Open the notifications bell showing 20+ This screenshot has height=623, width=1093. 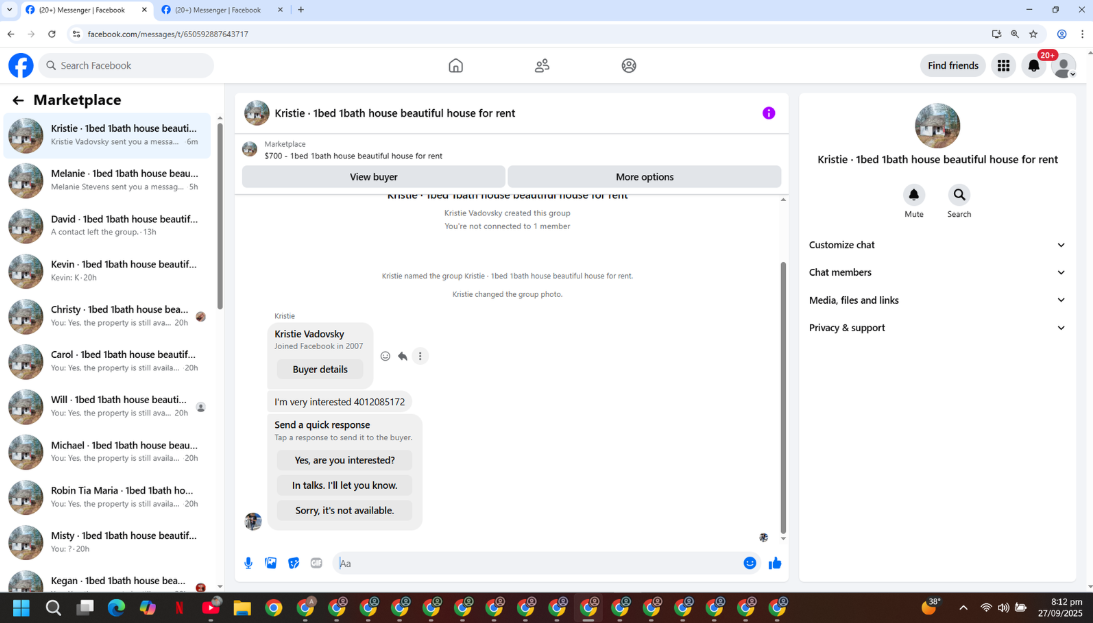tap(1034, 66)
